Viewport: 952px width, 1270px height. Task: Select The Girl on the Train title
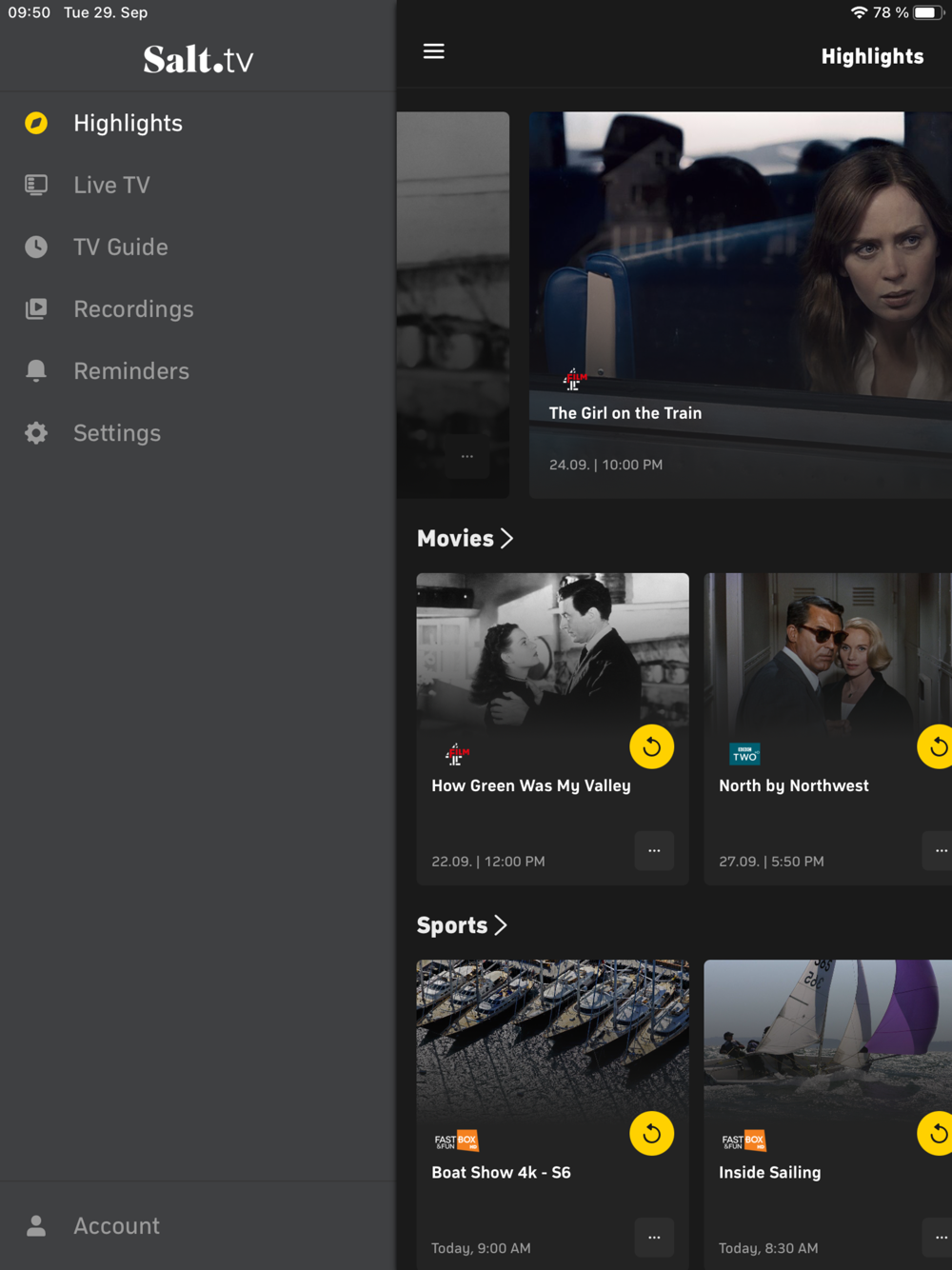tap(625, 413)
